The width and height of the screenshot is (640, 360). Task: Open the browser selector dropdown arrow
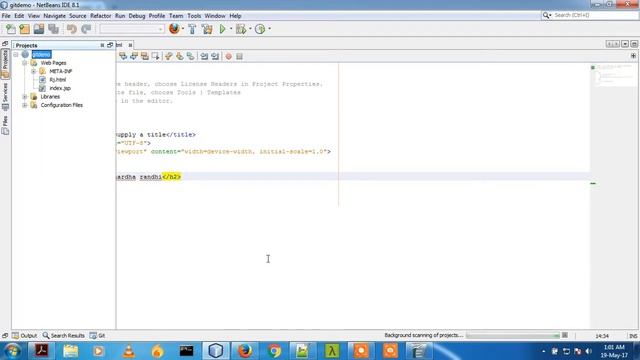coord(183,29)
